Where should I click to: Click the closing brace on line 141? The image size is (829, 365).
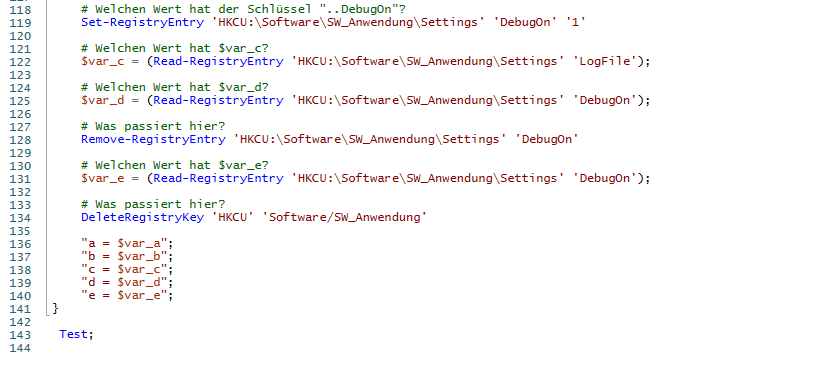pos(56,308)
